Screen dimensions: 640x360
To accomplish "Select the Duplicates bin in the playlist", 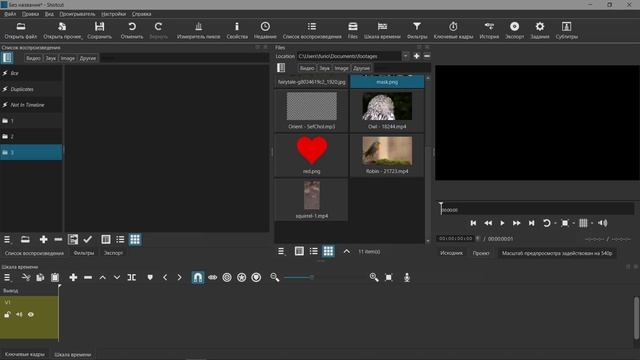I will tap(31, 89).
